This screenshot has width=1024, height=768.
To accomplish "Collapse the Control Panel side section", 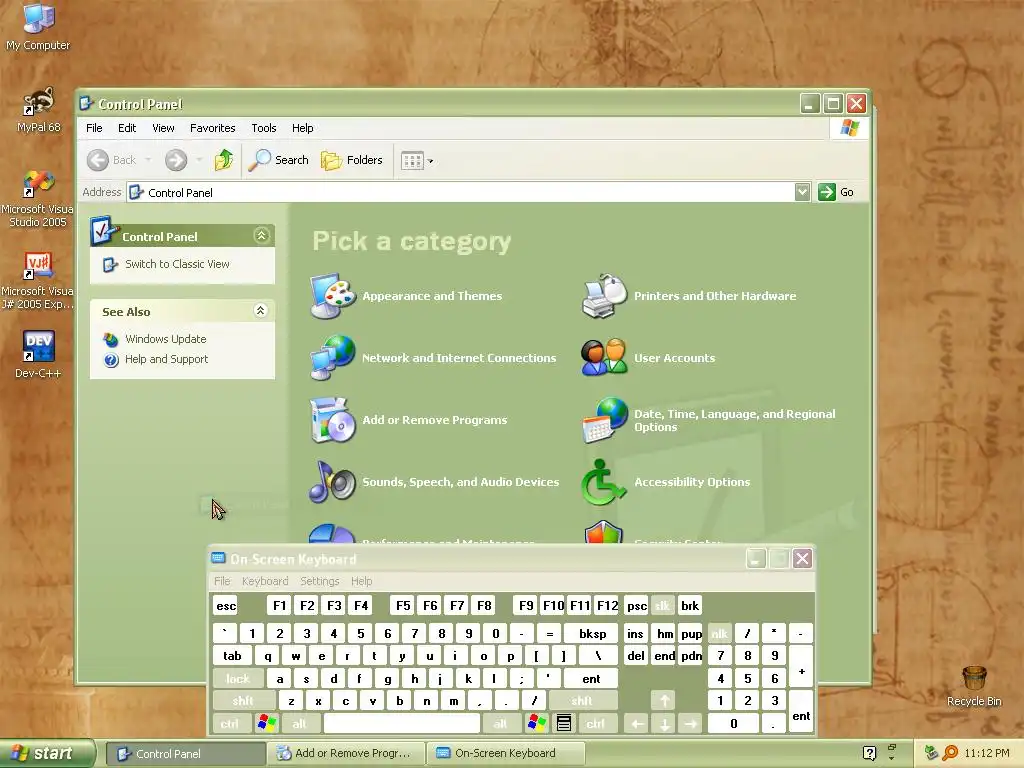I will pos(261,236).
